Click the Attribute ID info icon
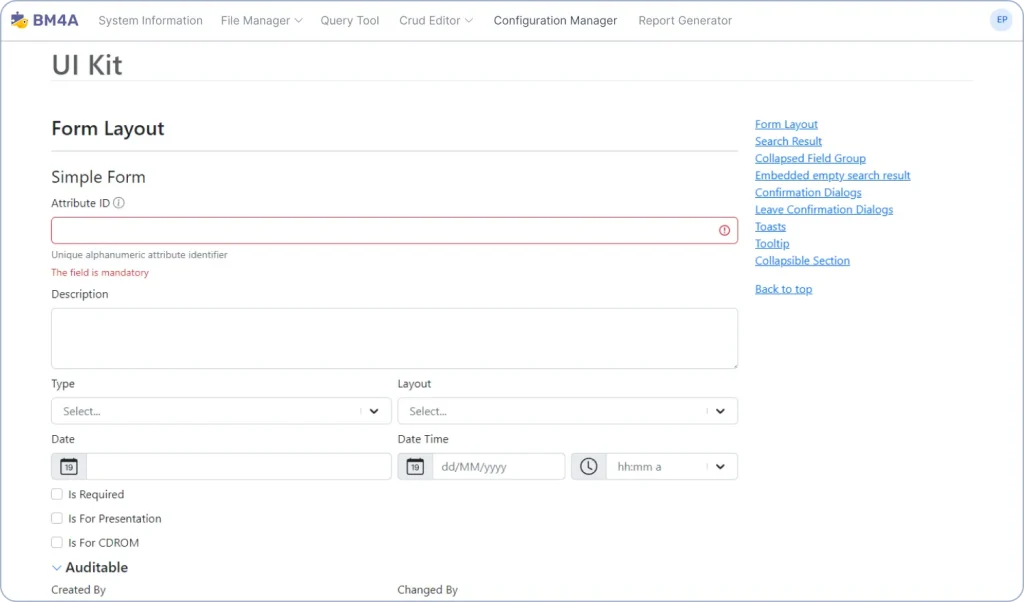 (119, 203)
